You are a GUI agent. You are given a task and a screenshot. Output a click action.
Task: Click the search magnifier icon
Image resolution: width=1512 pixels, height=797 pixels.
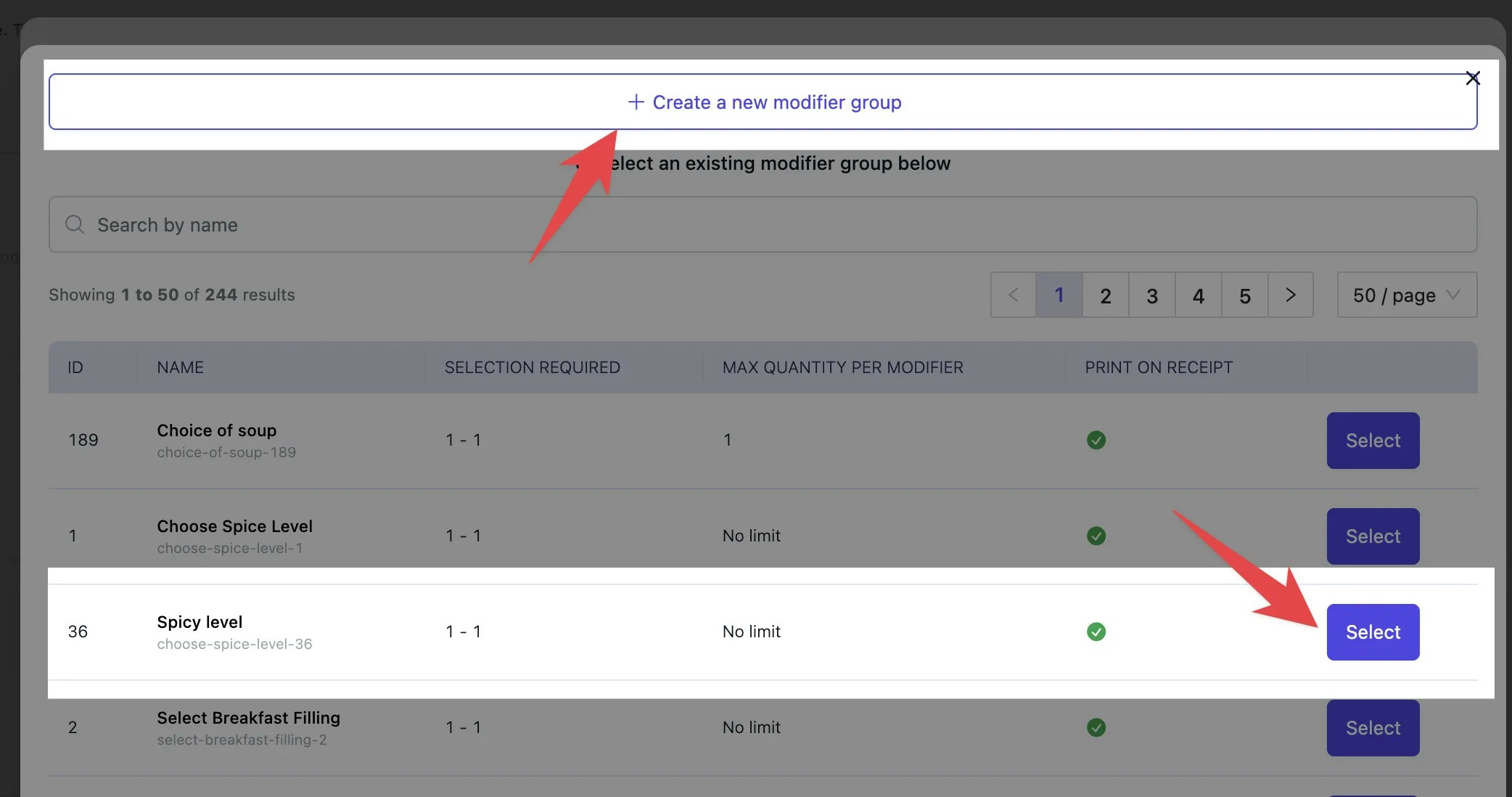coord(75,224)
